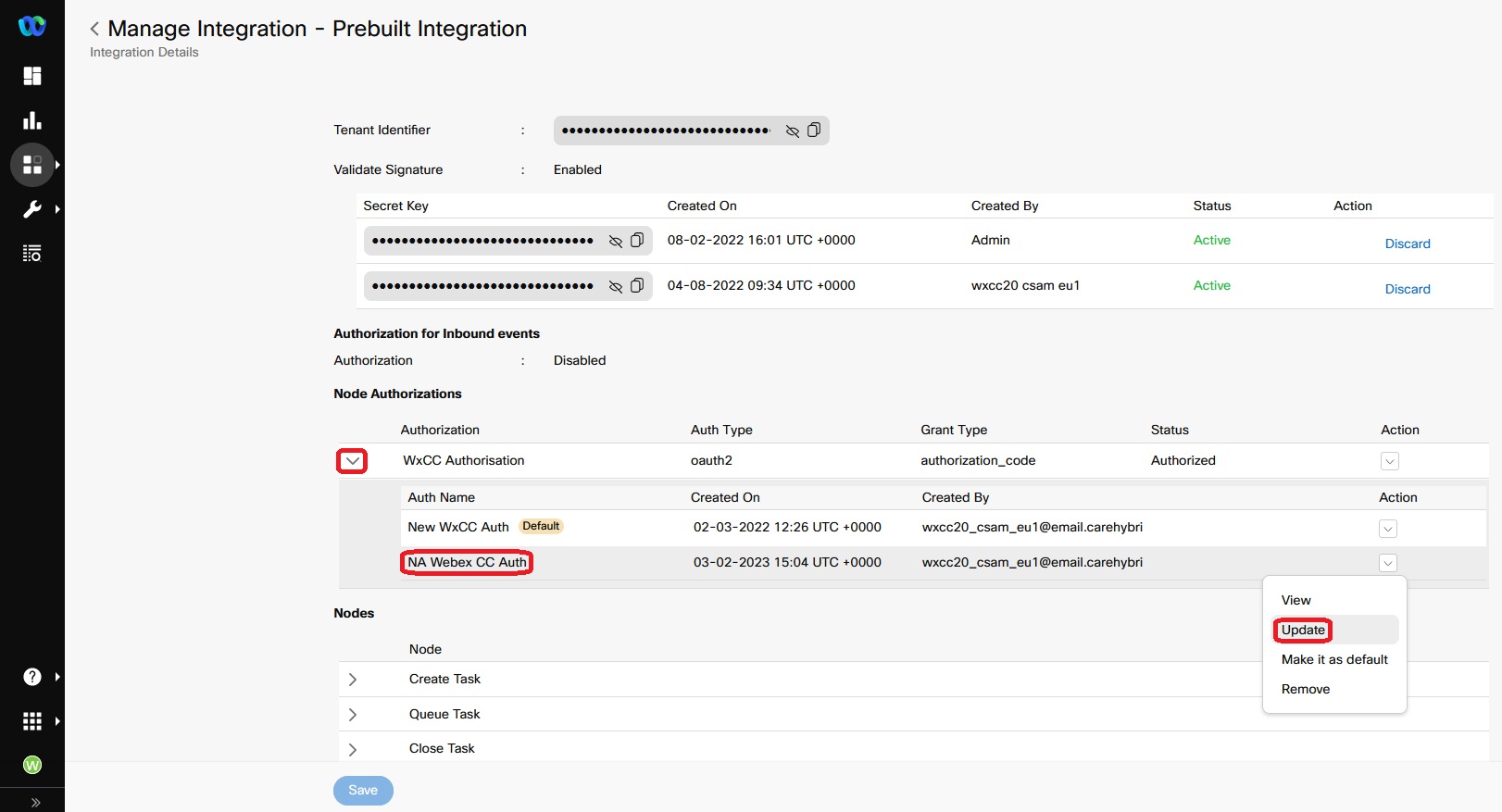Click Active status in Admin's key row

click(1212, 240)
